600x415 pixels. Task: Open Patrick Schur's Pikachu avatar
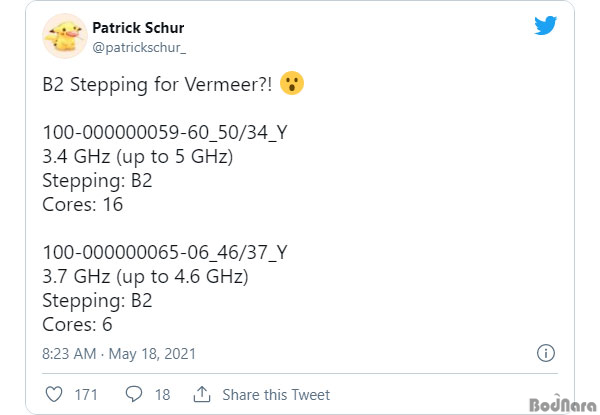[65, 36]
